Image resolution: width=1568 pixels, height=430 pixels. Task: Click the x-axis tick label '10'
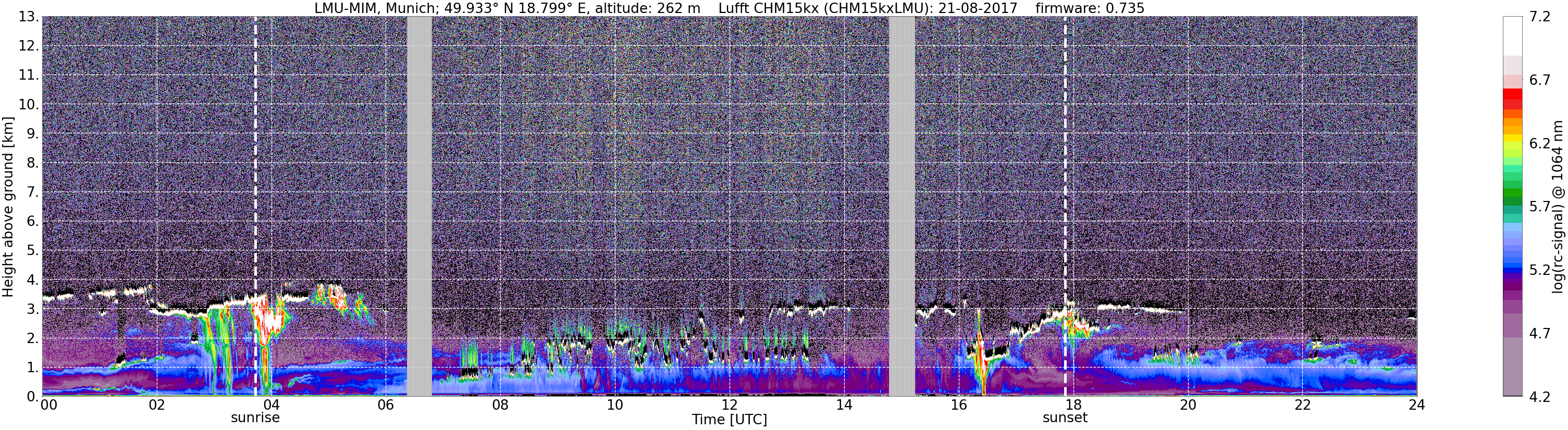click(x=615, y=405)
